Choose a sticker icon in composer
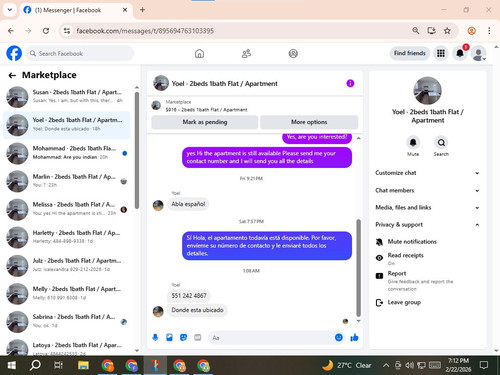The image size is (500, 375). [x=183, y=338]
